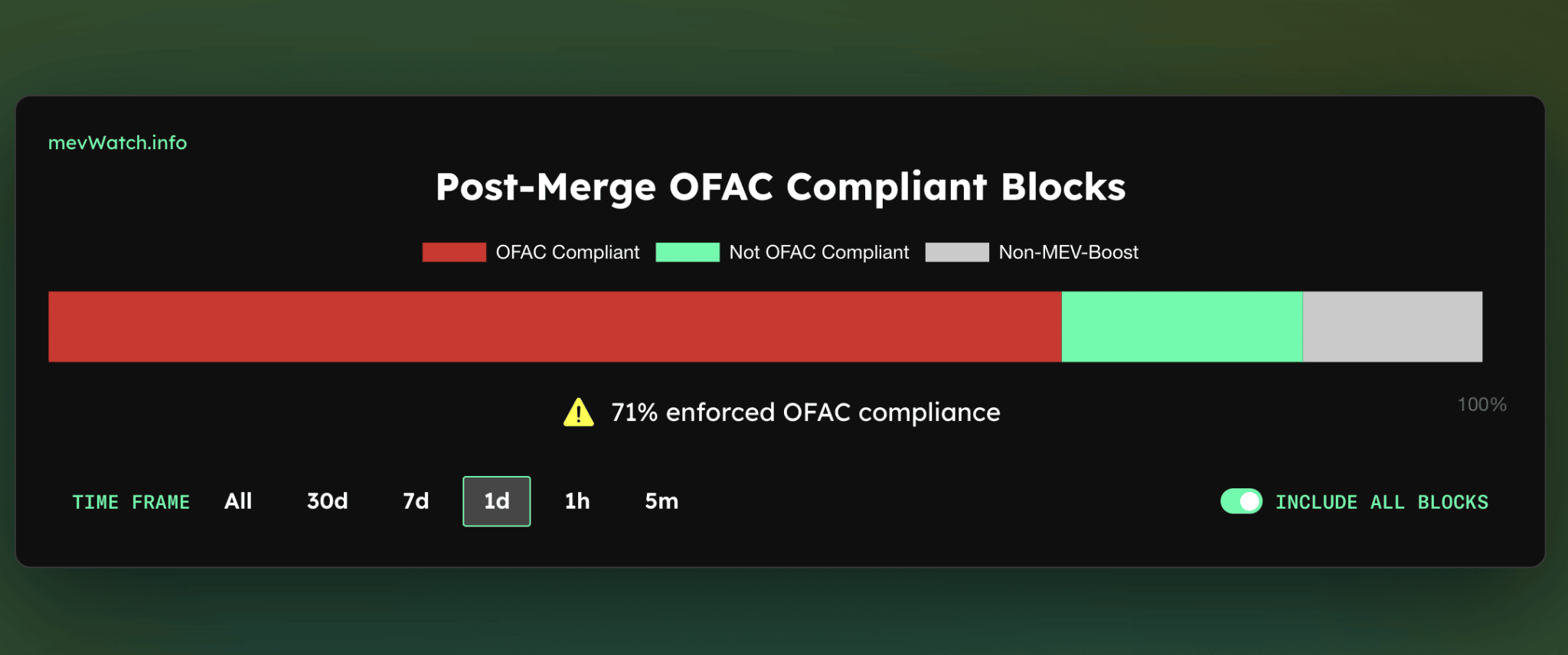1568x655 pixels.
Task: Click the green bar segment
Action: (x=1181, y=327)
